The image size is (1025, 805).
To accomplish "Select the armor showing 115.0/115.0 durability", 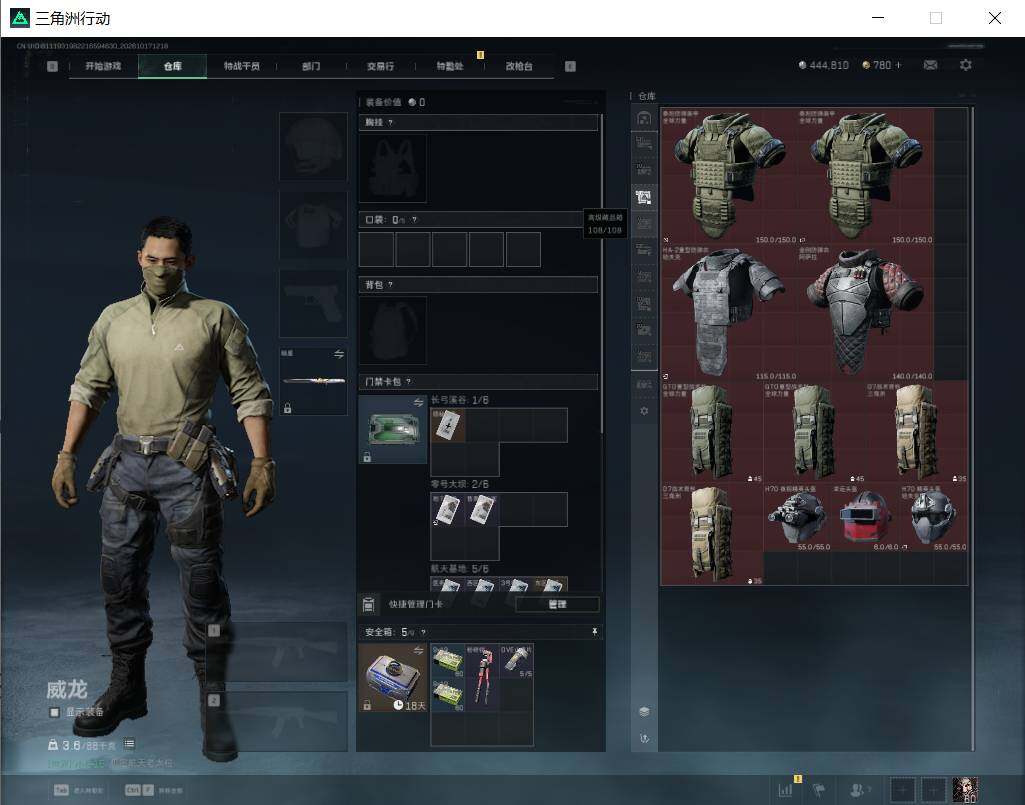I will click(x=729, y=313).
